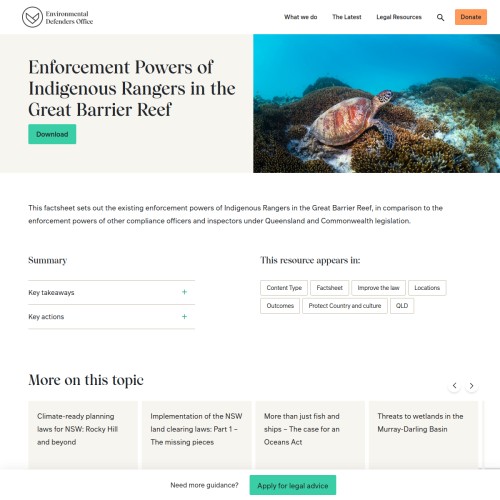
Task: Open Legal Resources menu
Action: click(x=399, y=17)
